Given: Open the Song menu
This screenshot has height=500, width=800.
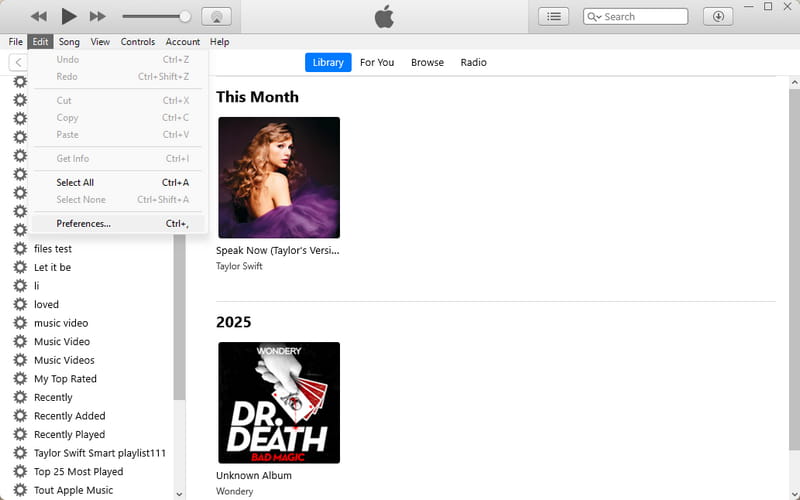Looking at the screenshot, I should (69, 42).
